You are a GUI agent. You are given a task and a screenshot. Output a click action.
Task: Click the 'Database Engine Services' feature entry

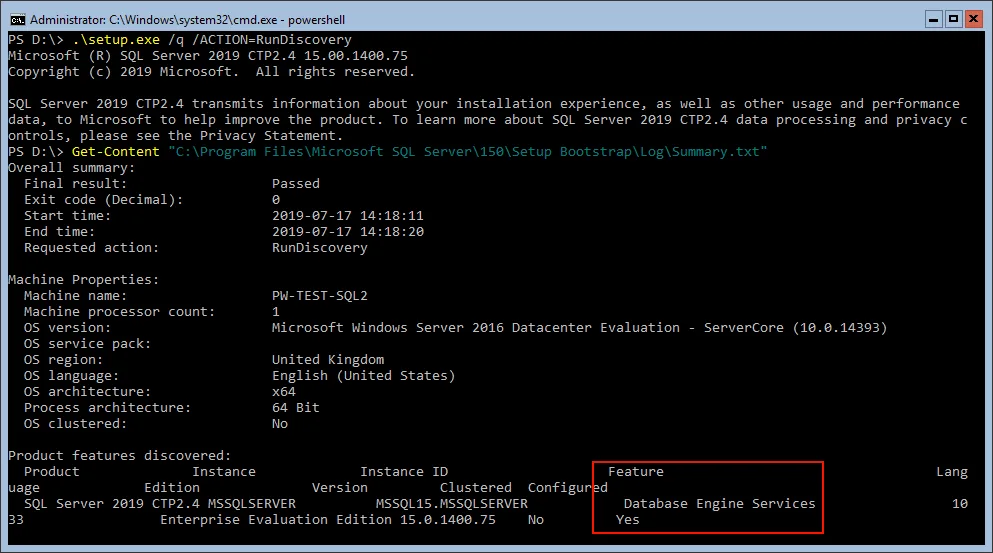[x=719, y=504]
